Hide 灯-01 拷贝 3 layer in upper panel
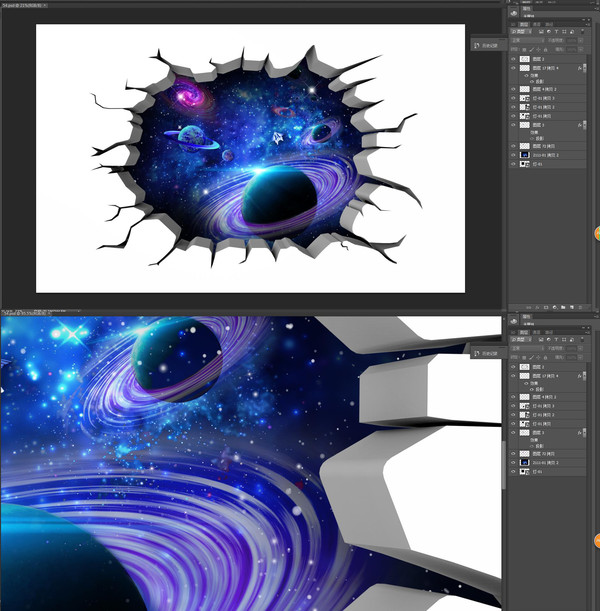The image size is (600, 611). (x=513, y=98)
